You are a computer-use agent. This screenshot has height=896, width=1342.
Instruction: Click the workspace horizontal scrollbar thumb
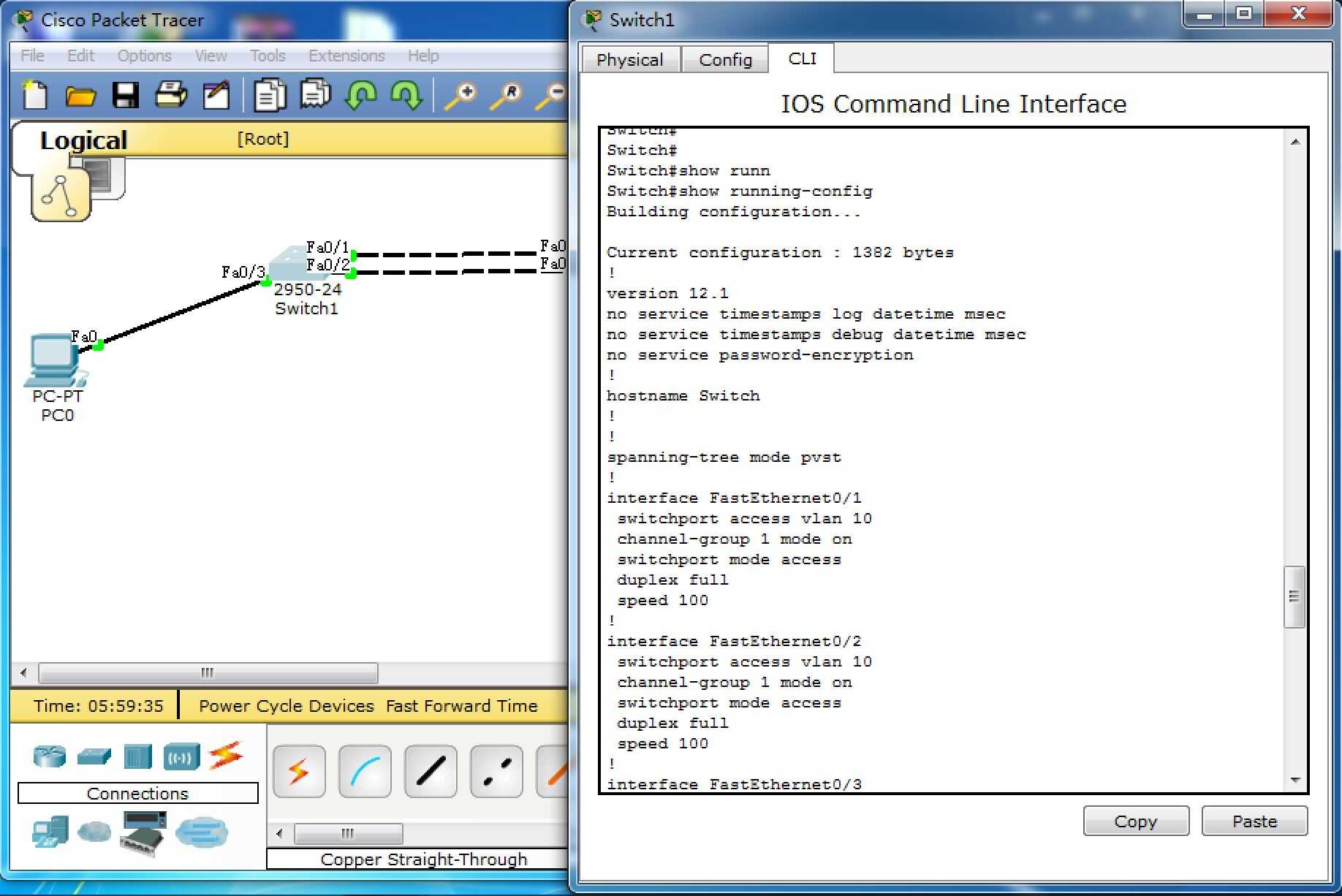[x=208, y=672]
